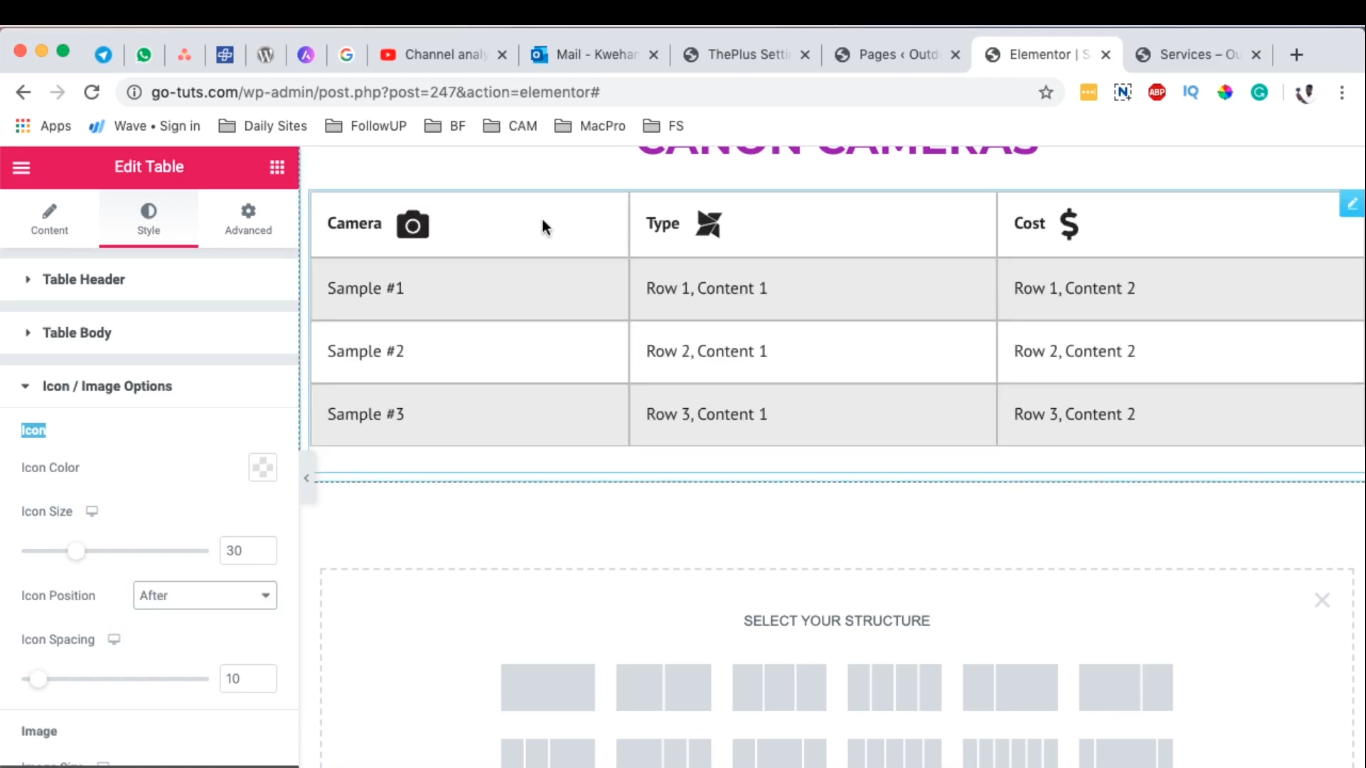Open the Daily Sites bookmarks folder
1366x768 pixels.
pyautogui.click(x=263, y=126)
